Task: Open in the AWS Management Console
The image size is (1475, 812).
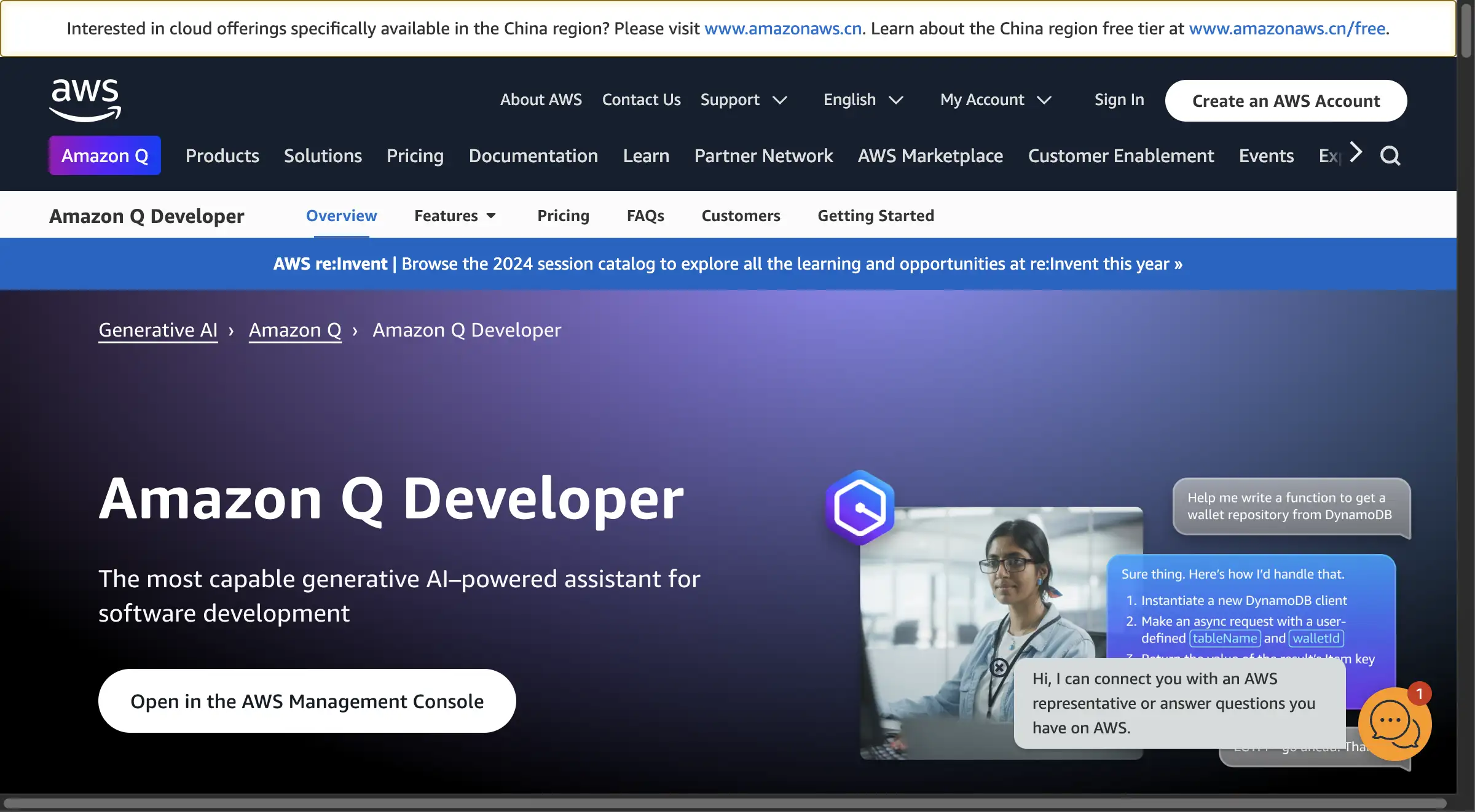Action: point(306,701)
